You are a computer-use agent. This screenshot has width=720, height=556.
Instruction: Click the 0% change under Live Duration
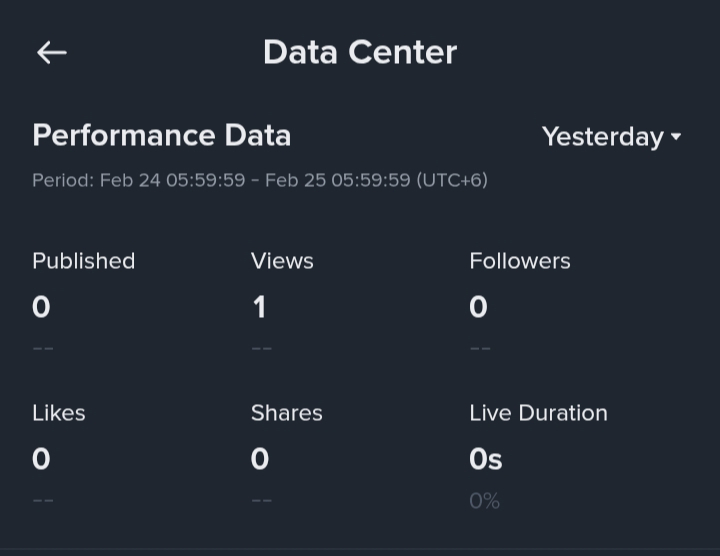[x=484, y=501]
